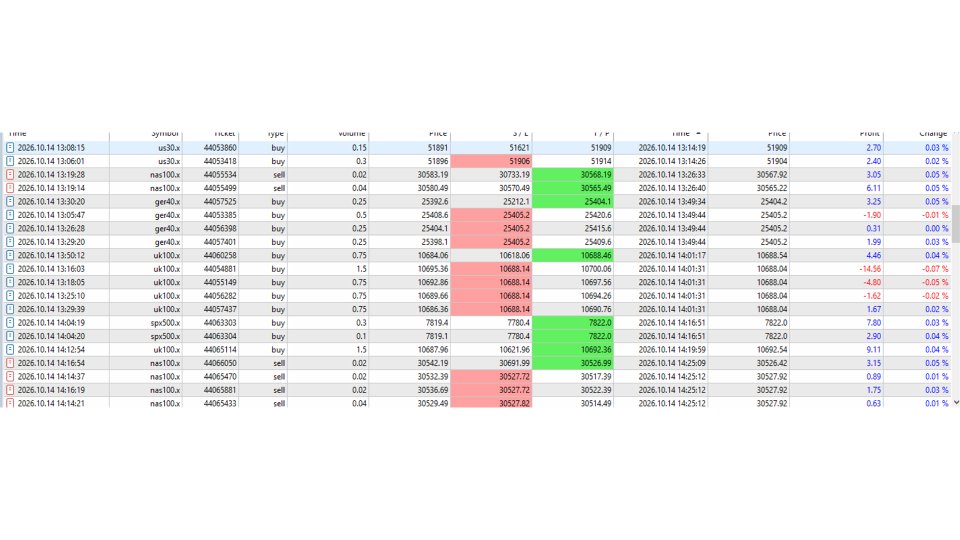Image resolution: width=960 pixels, height=540 pixels.
Task: Click the S/L value 30691.99
Action: pyautogui.click(x=514, y=363)
